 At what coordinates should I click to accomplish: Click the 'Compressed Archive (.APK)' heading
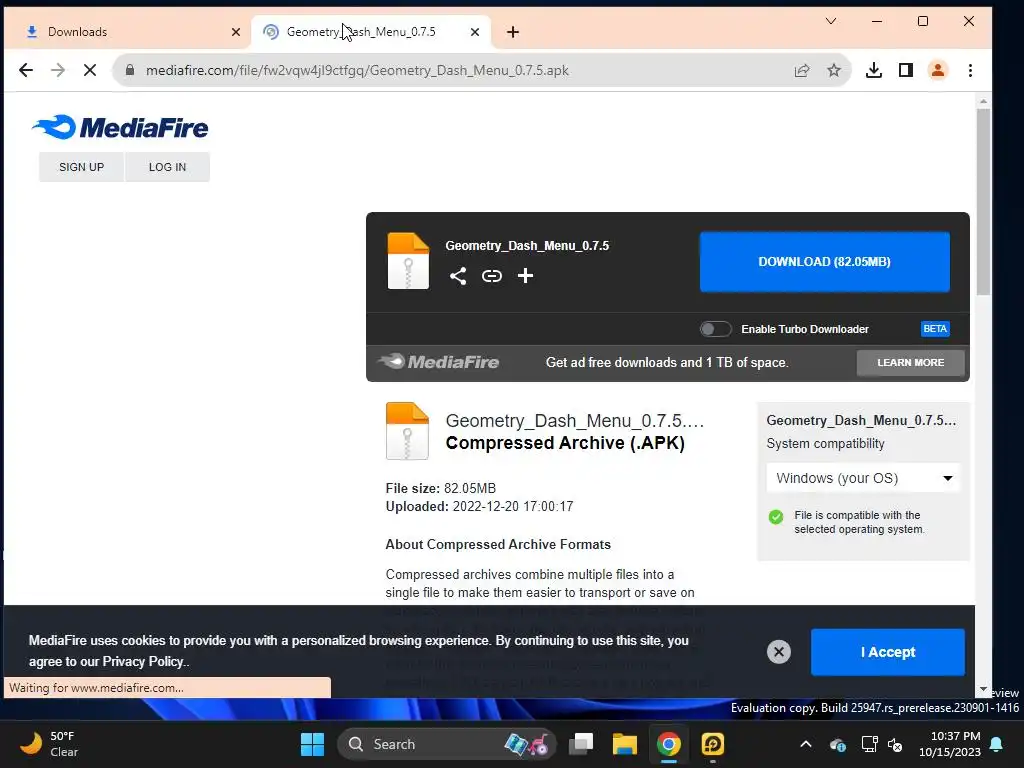click(565, 443)
